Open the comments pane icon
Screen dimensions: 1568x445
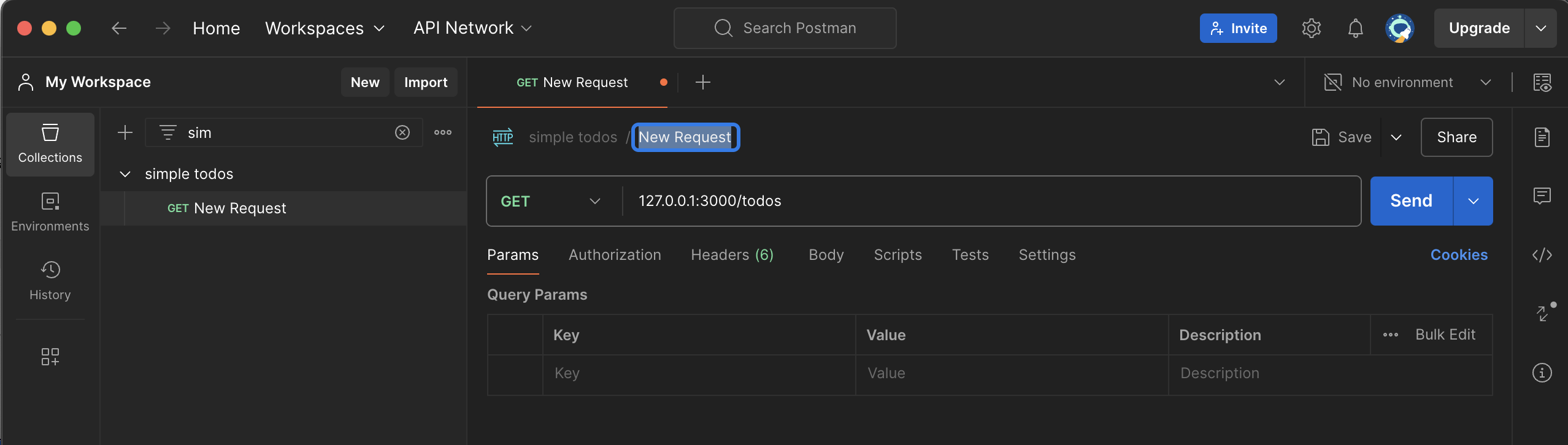coord(1542,196)
